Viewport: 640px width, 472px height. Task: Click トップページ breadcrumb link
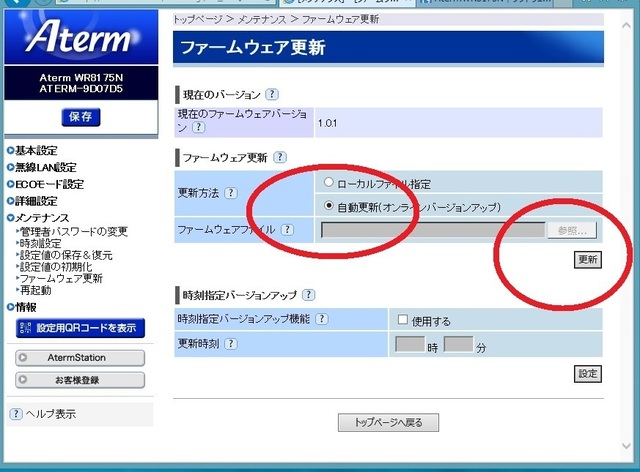198,19
